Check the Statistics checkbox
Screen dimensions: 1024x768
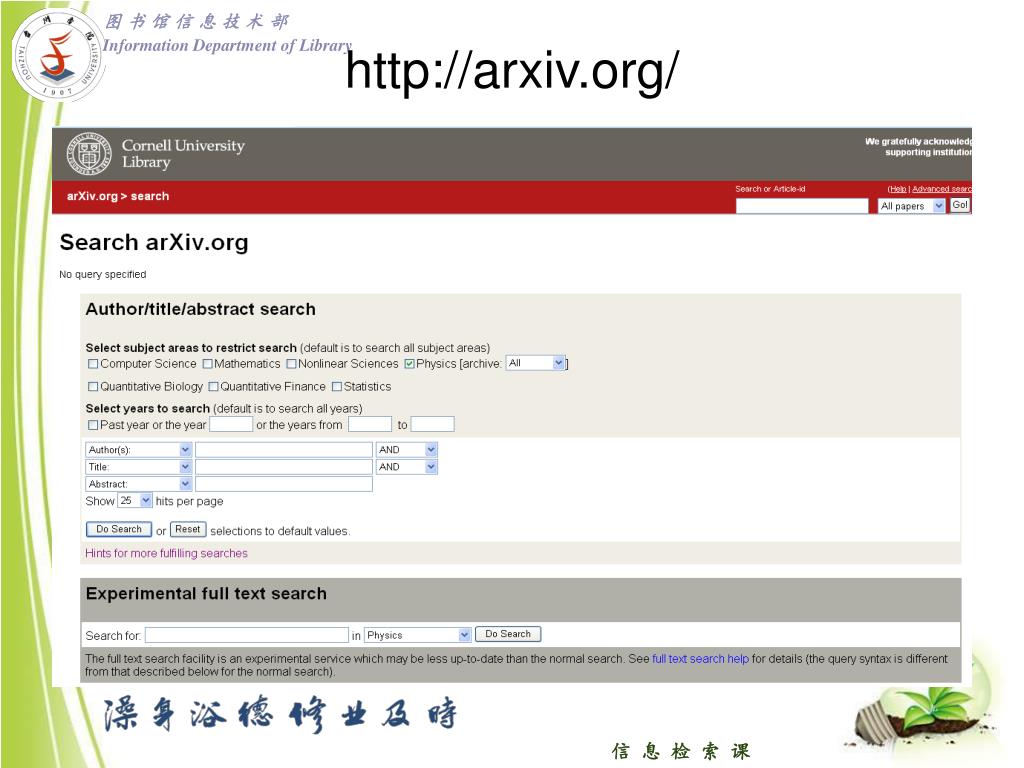tap(336, 387)
